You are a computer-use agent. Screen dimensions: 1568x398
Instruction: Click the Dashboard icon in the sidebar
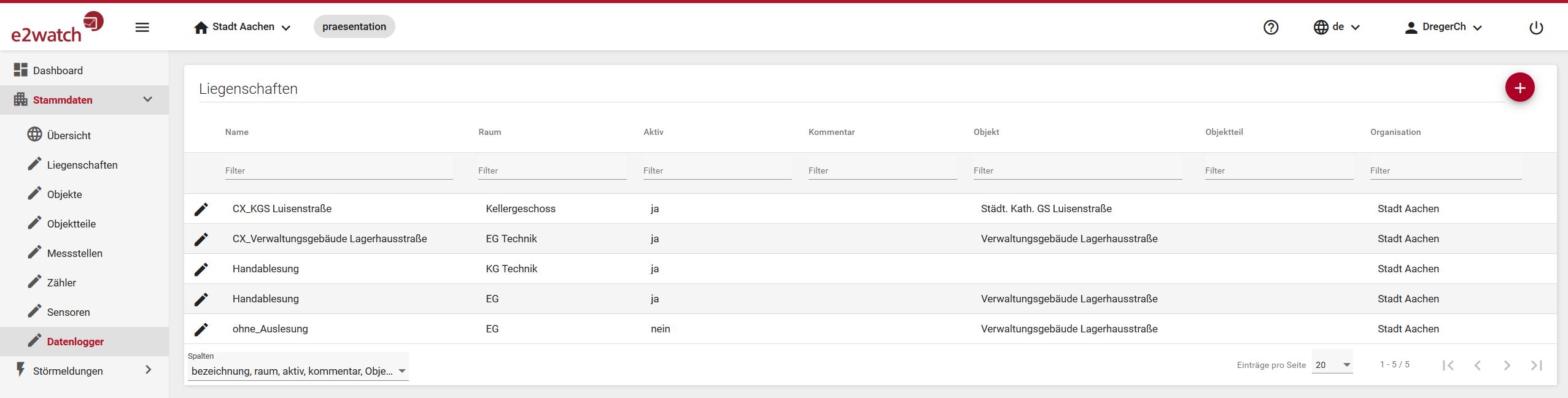pos(21,70)
